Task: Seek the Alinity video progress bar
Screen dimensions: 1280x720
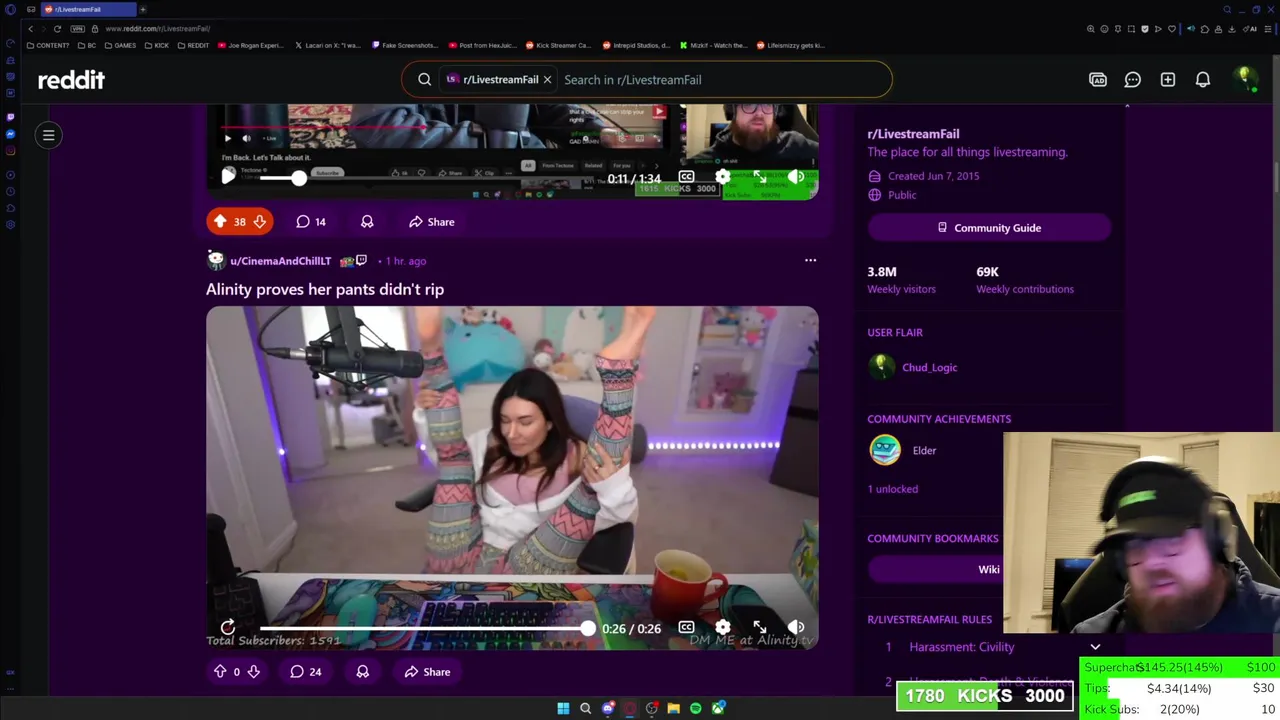Action: point(423,628)
